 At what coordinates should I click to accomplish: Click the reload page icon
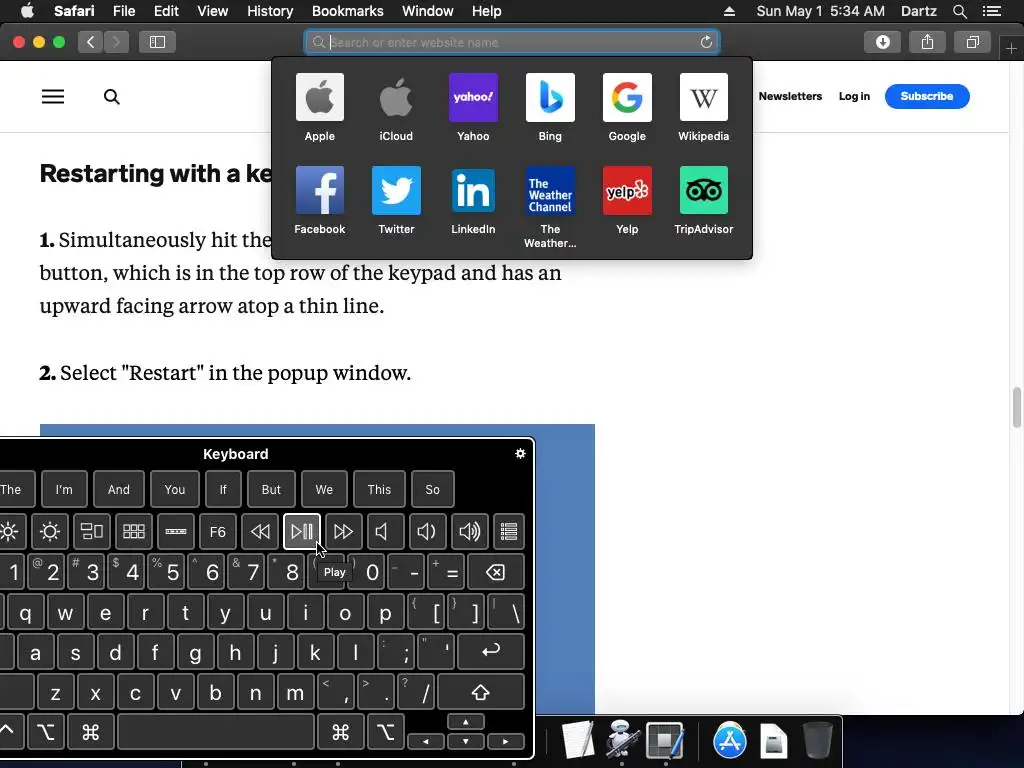pyautogui.click(x=706, y=42)
